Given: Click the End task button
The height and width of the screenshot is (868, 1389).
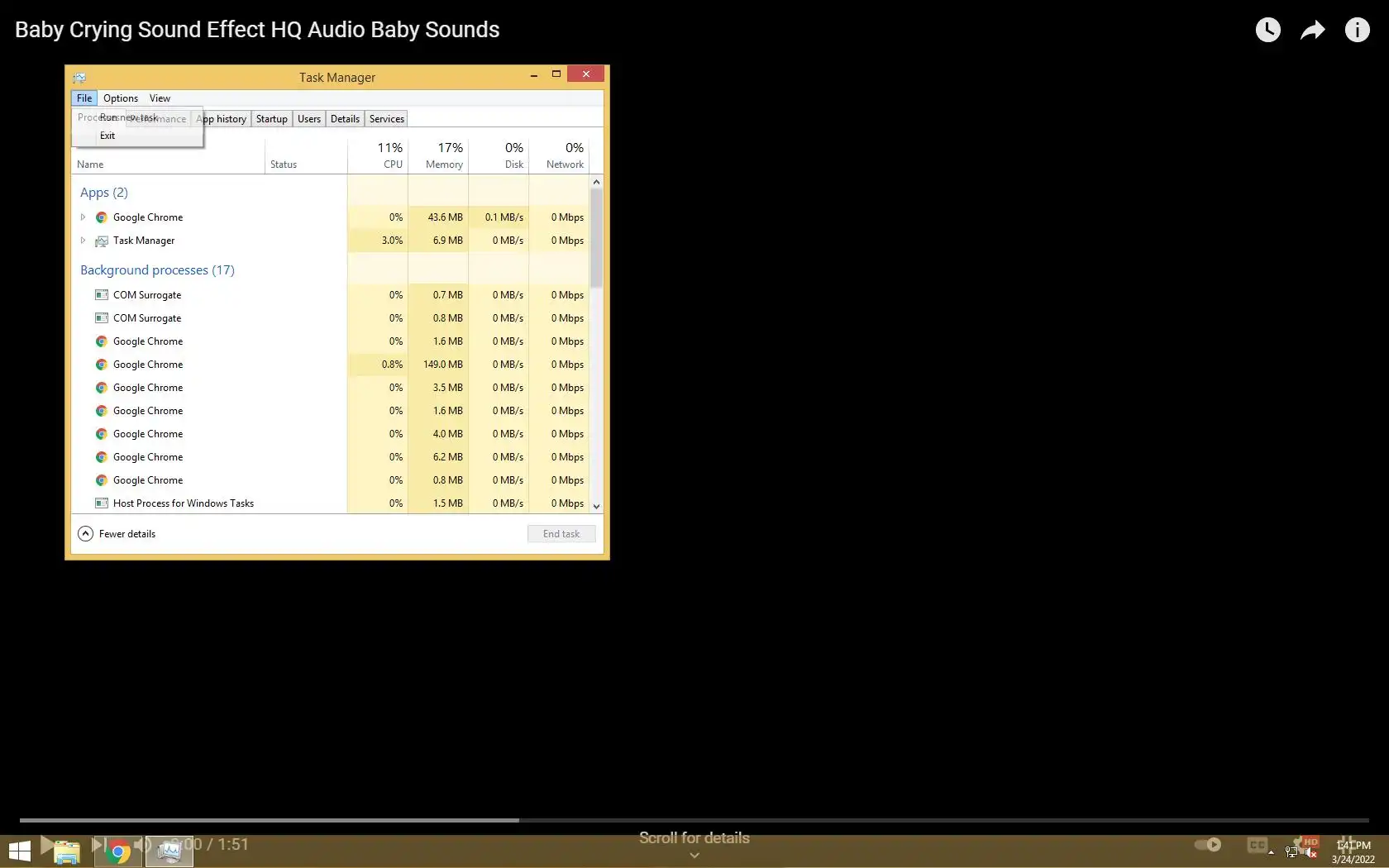Looking at the screenshot, I should point(561,534).
